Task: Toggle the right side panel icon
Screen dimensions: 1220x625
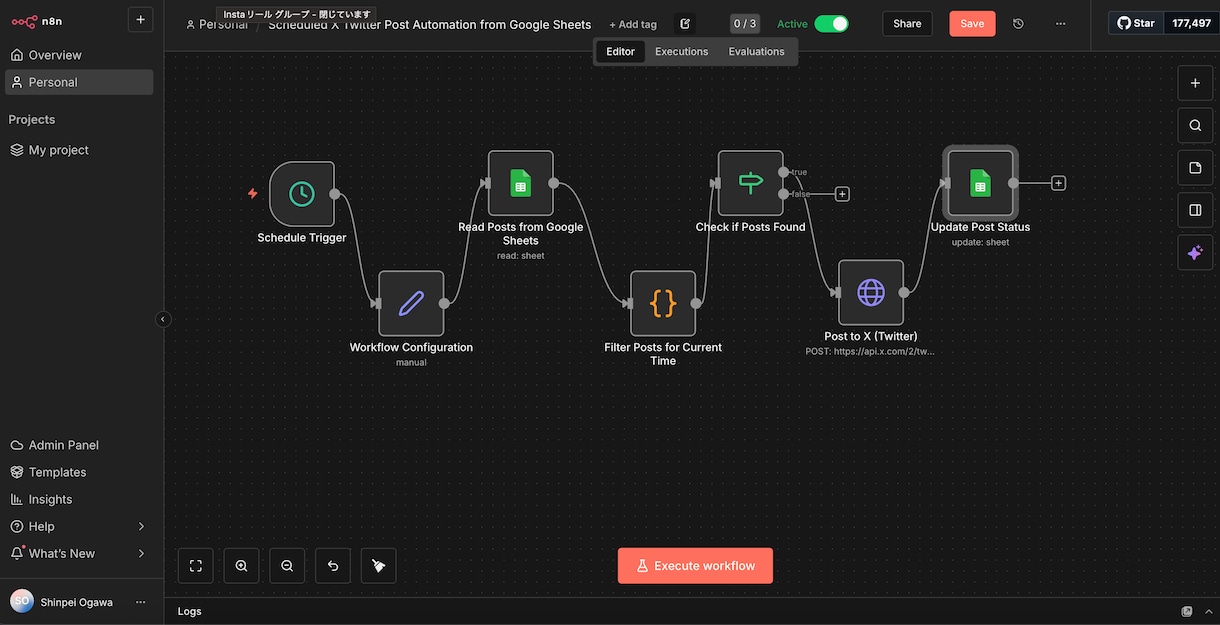Action: [1195, 210]
